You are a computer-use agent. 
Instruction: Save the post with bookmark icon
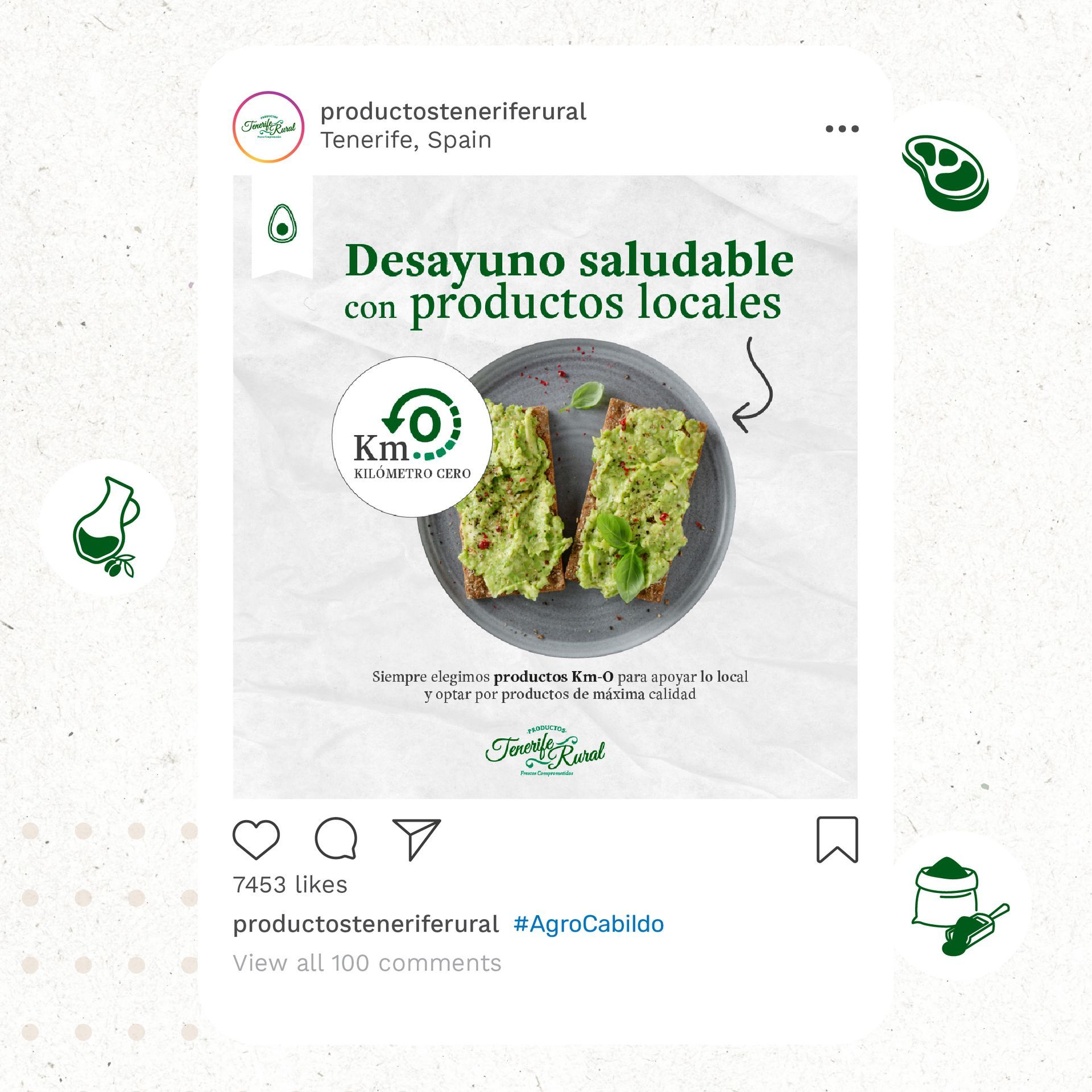click(x=837, y=839)
